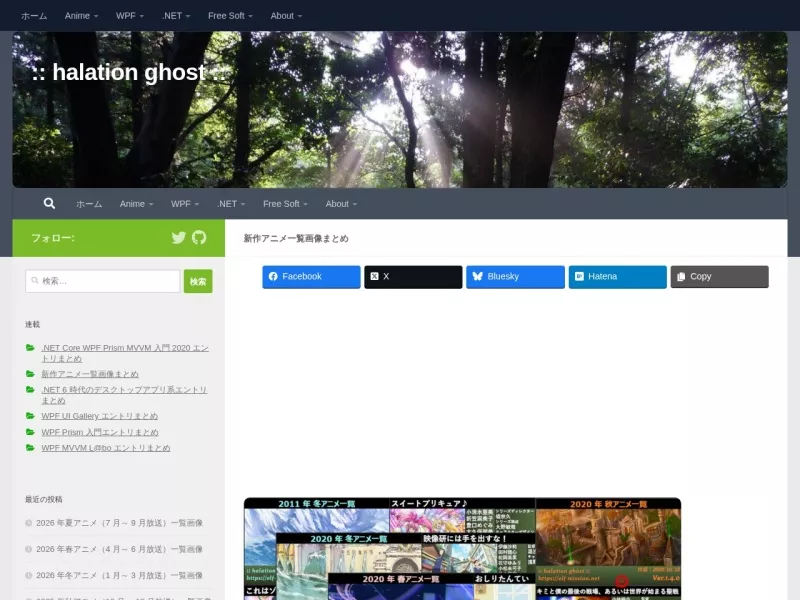Copy the page link with Copy button
This screenshot has width=800, height=600.
[719, 277]
